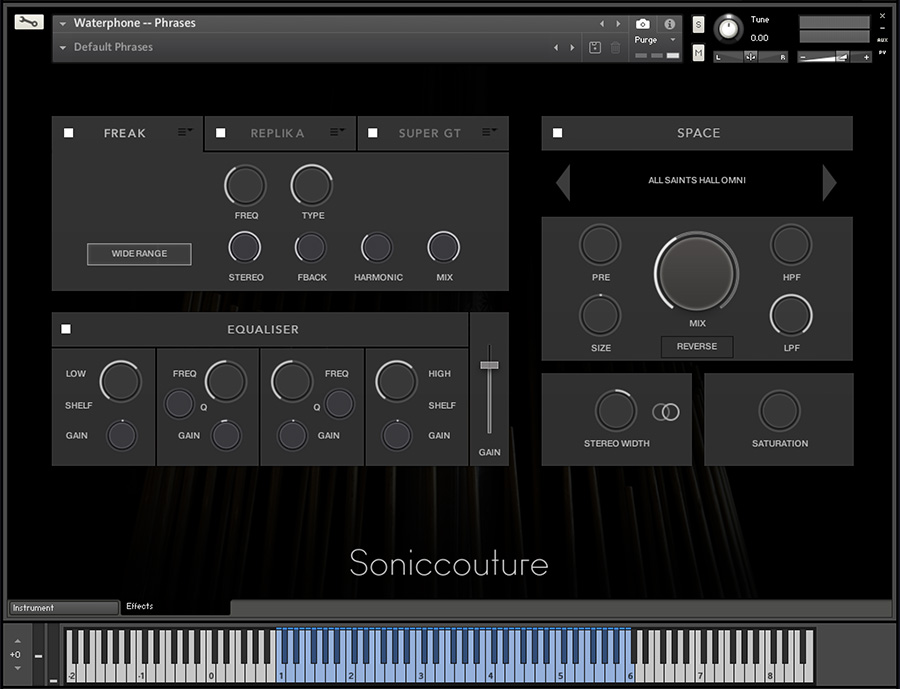Image resolution: width=900 pixels, height=689 pixels.
Task: Click octave shift down arrow on keyboard
Action: (x=17, y=668)
